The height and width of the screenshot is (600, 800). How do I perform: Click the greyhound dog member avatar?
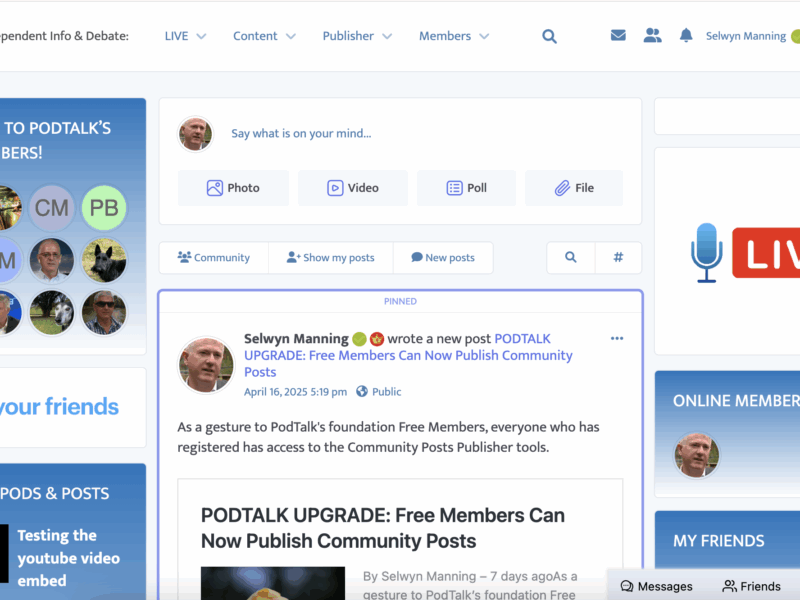(x=52, y=313)
